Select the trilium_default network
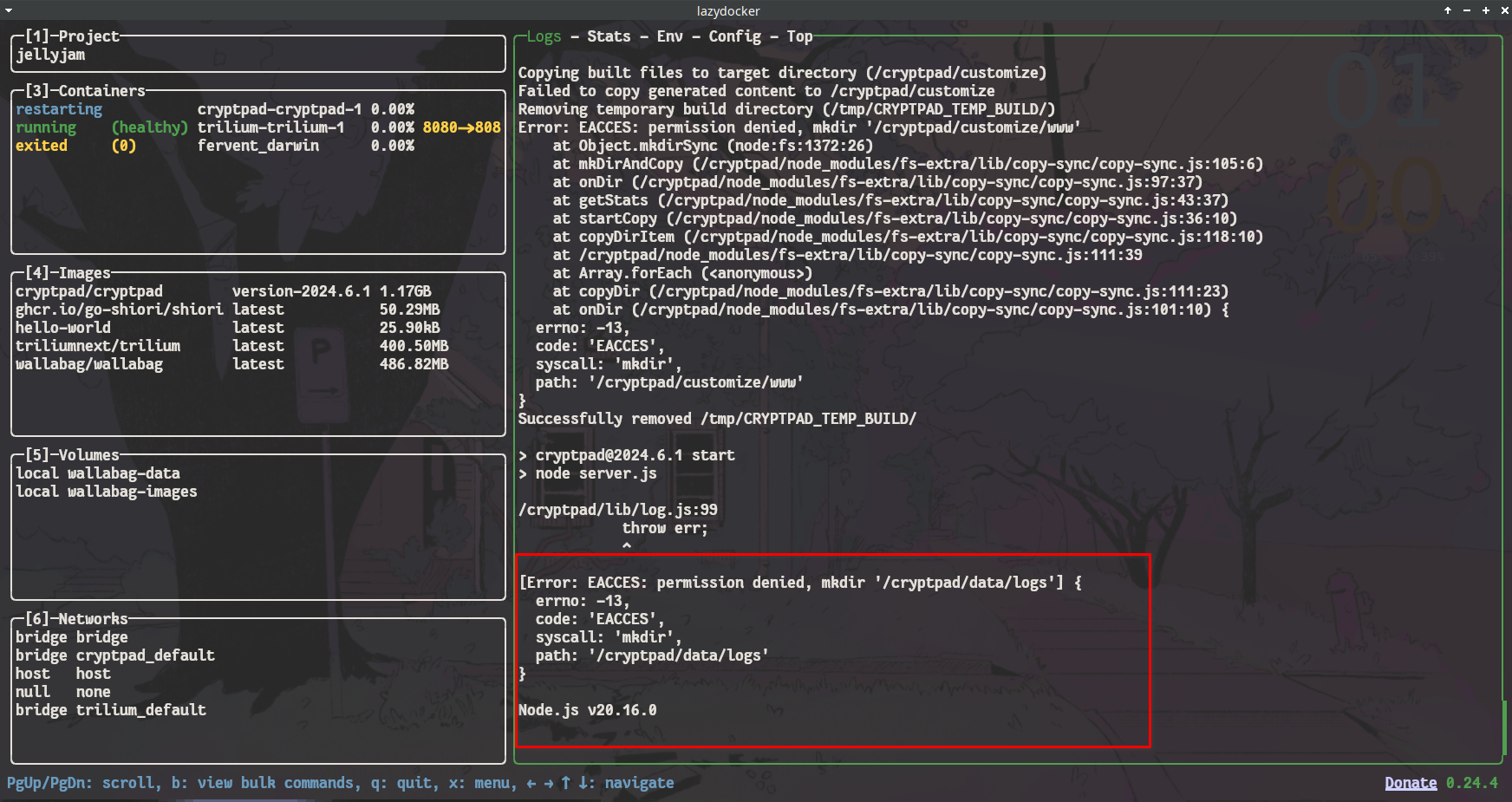 click(x=258, y=710)
